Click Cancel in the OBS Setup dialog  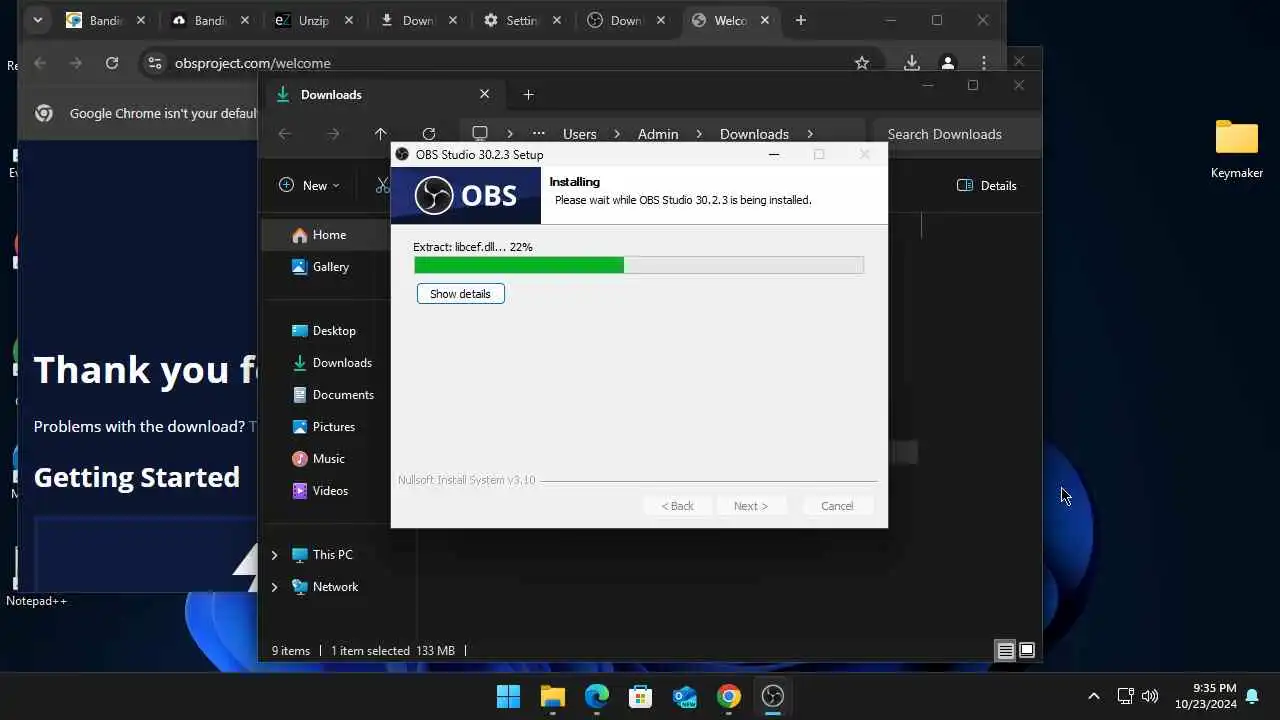click(837, 506)
